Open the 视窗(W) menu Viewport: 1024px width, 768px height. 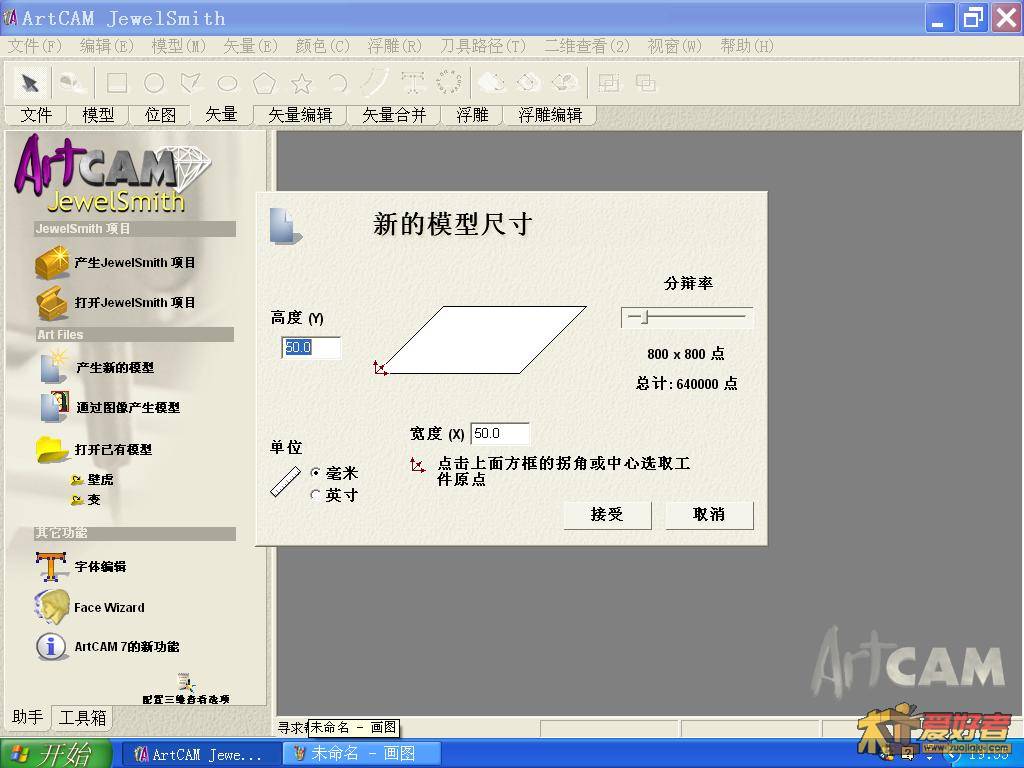click(675, 46)
